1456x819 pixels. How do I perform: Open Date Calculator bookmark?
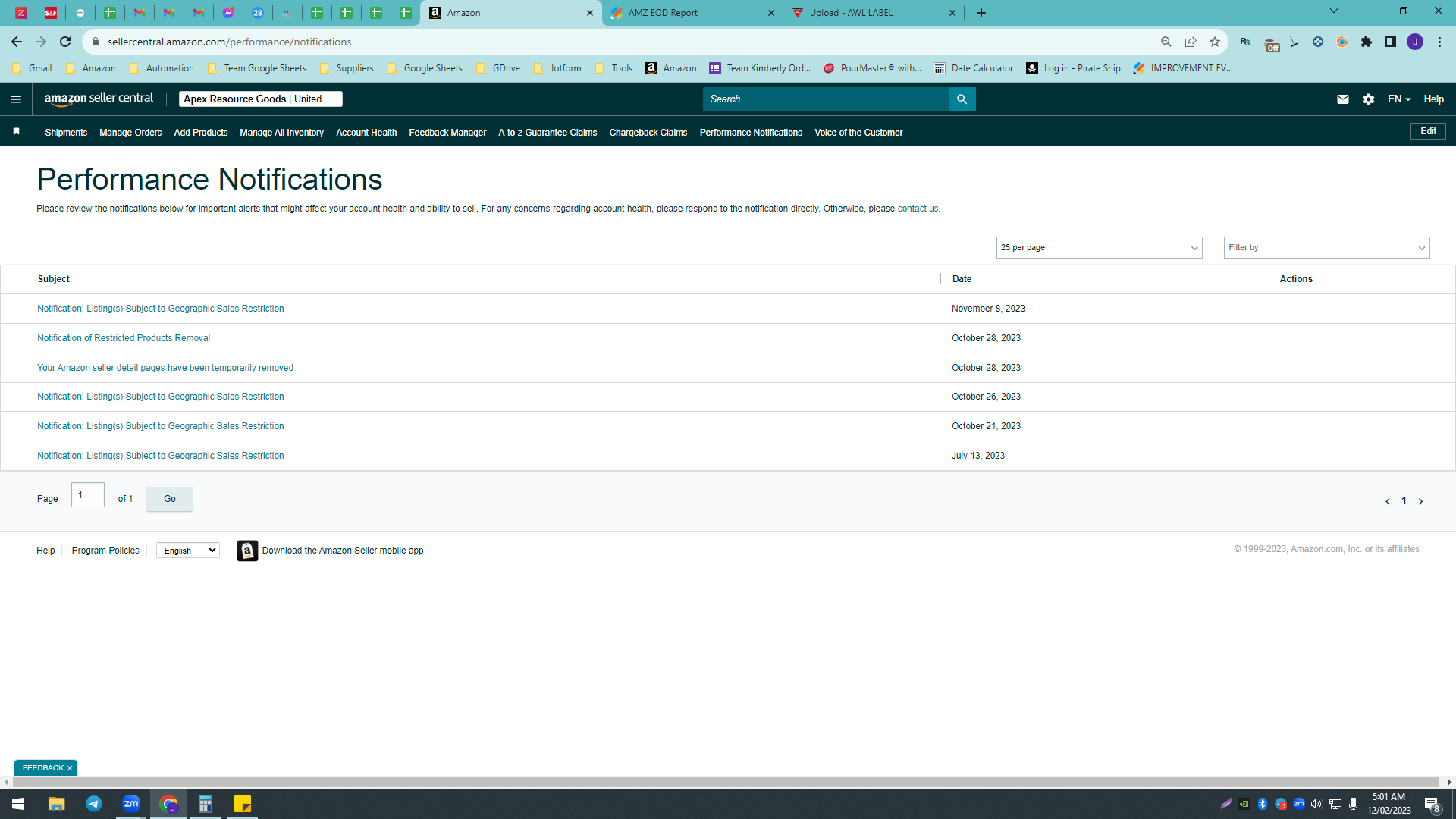(x=974, y=68)
